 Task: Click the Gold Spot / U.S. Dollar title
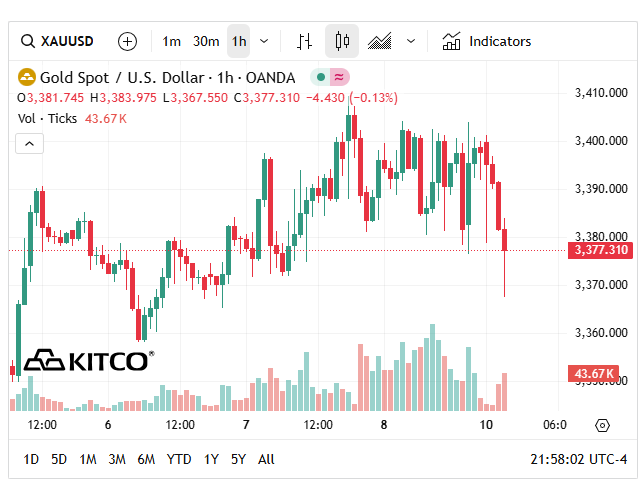point(167,77)
